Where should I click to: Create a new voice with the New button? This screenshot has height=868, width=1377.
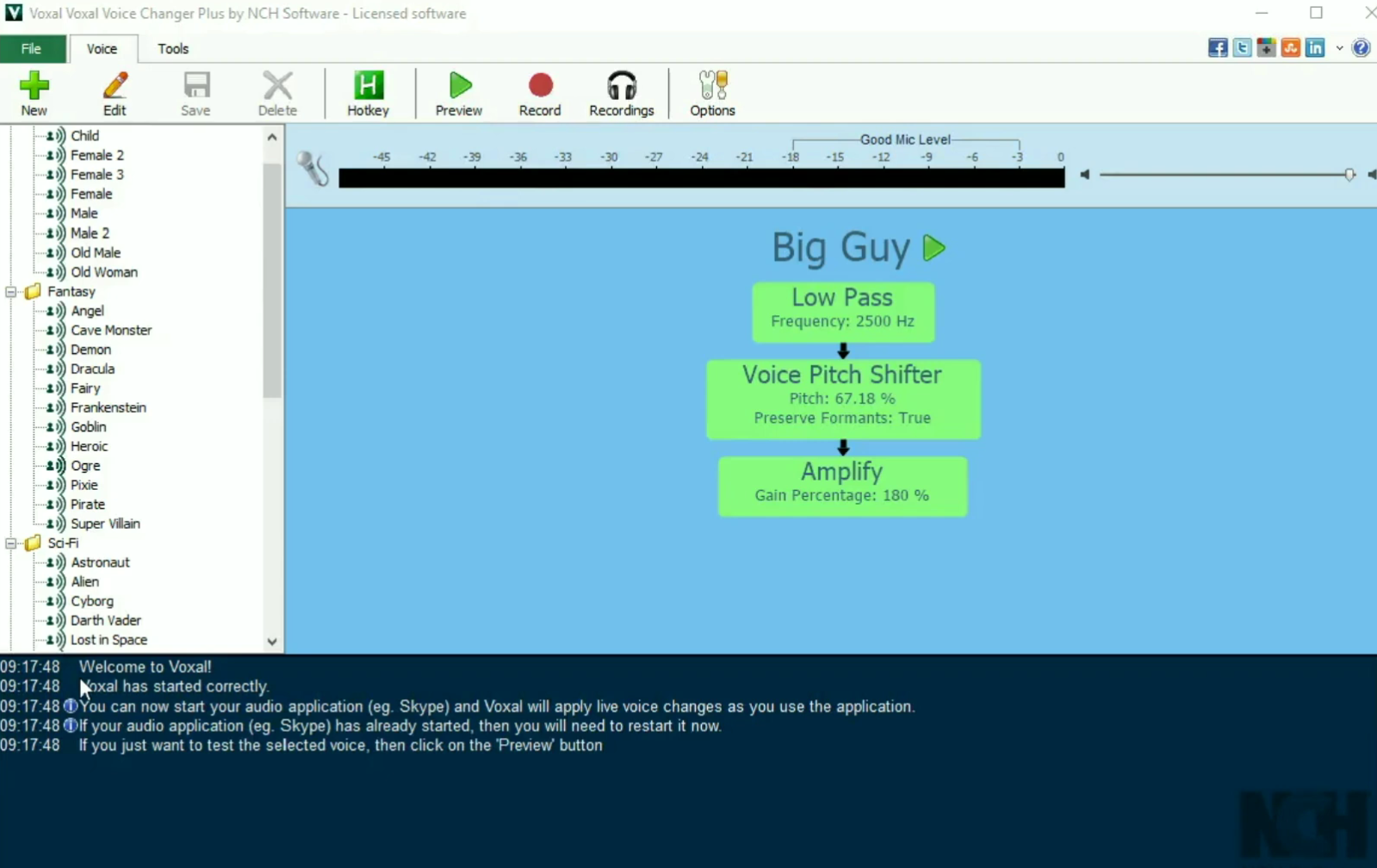click(x=34, y=93)
